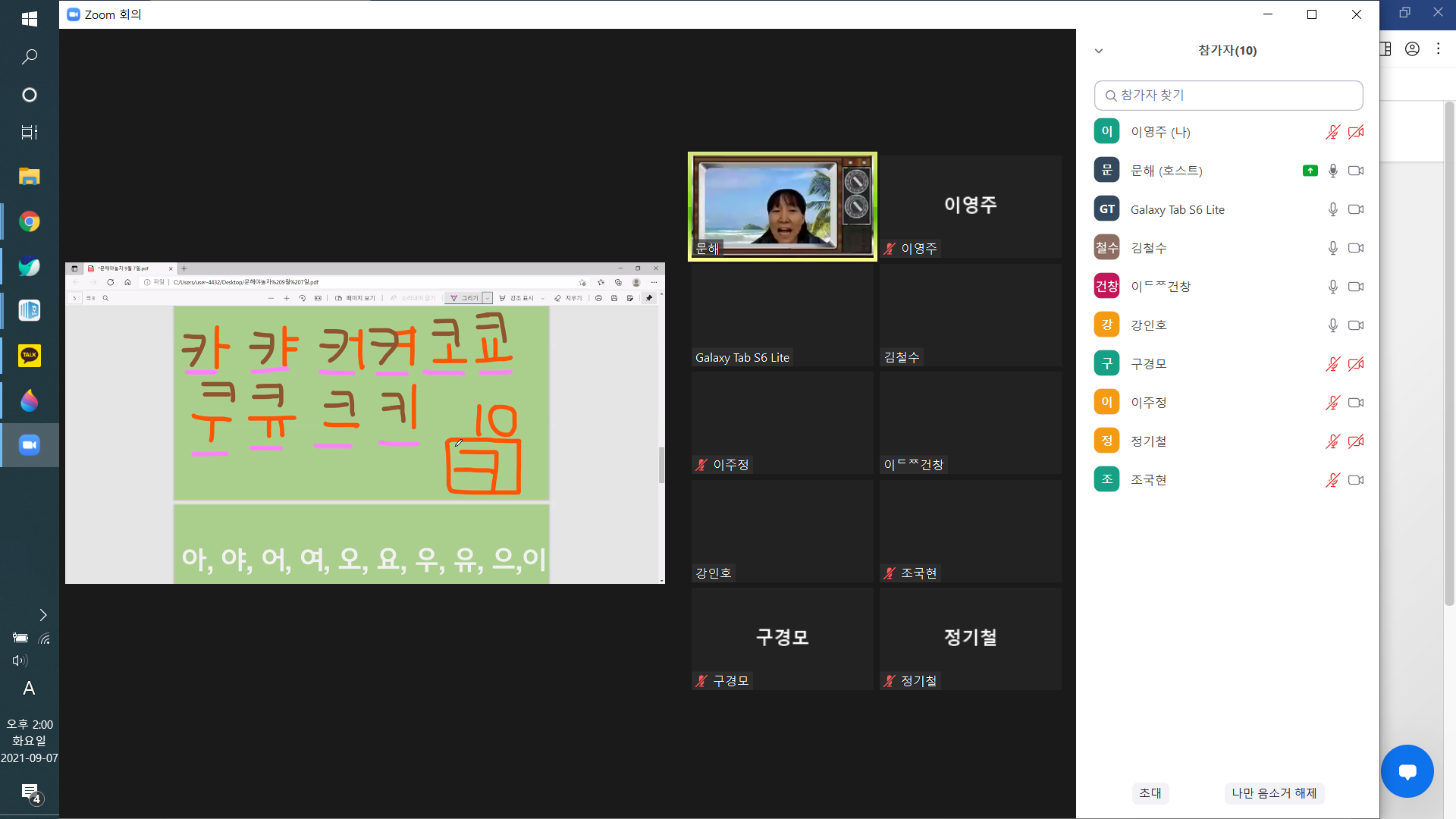This screenshot has width=1456, height=819.
Task: Click 문해 host screen-share indicator icon
Action: click(x=1310, y=171)
